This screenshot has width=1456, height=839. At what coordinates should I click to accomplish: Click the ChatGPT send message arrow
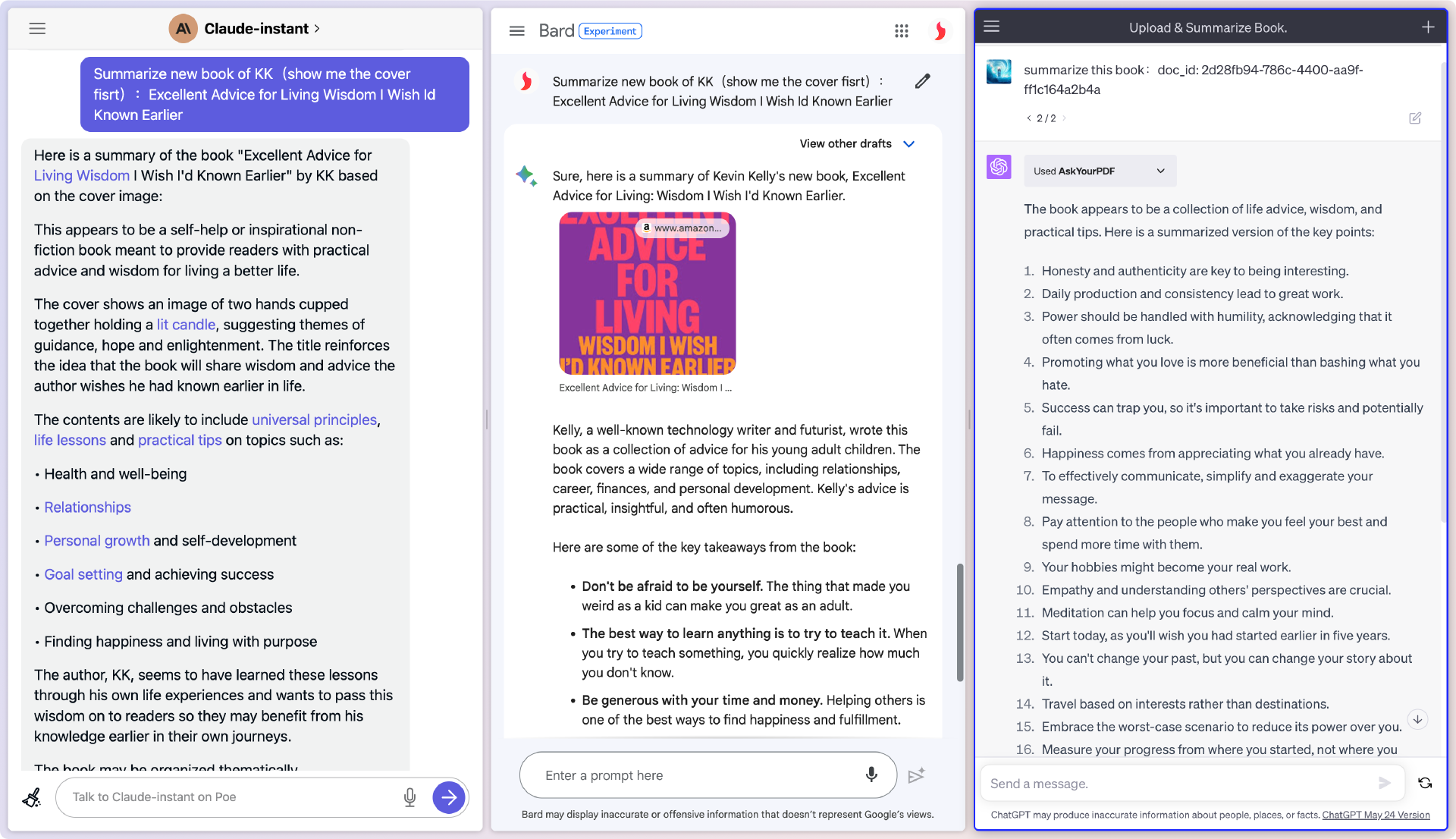(x=1385, y=783)
